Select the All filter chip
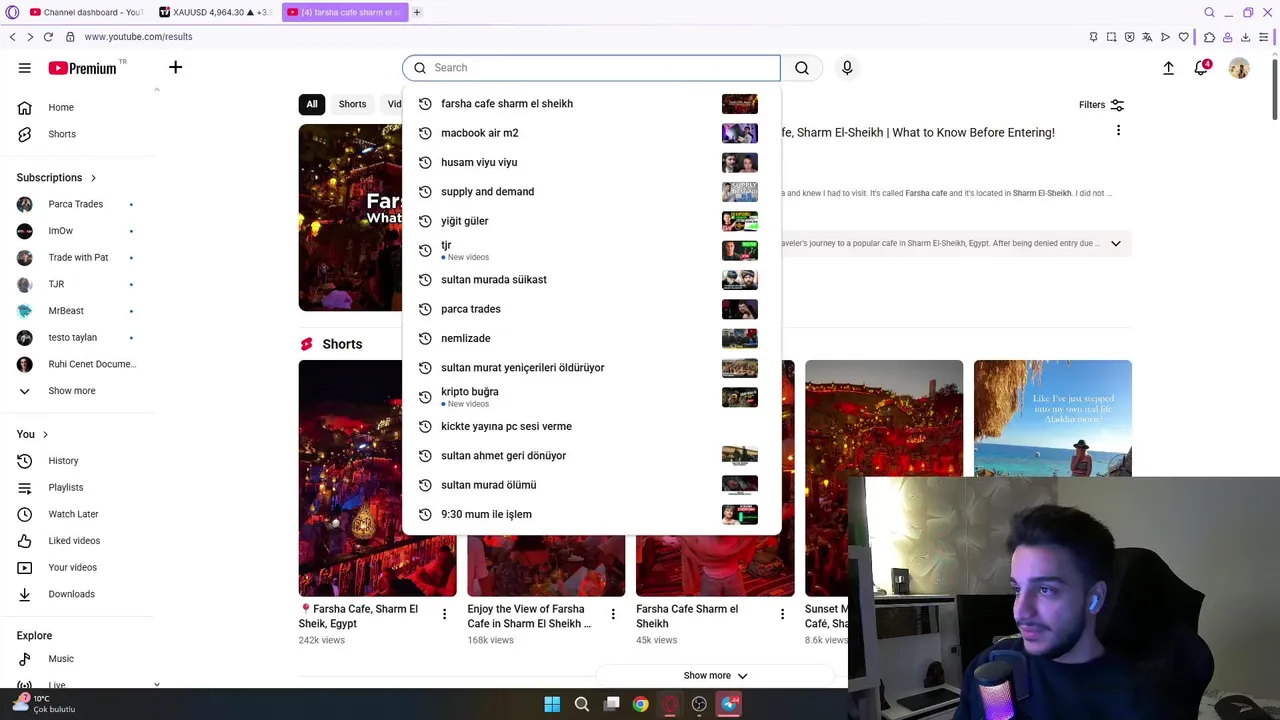This screenshot has height=720, width=1280. coord(312,104)
